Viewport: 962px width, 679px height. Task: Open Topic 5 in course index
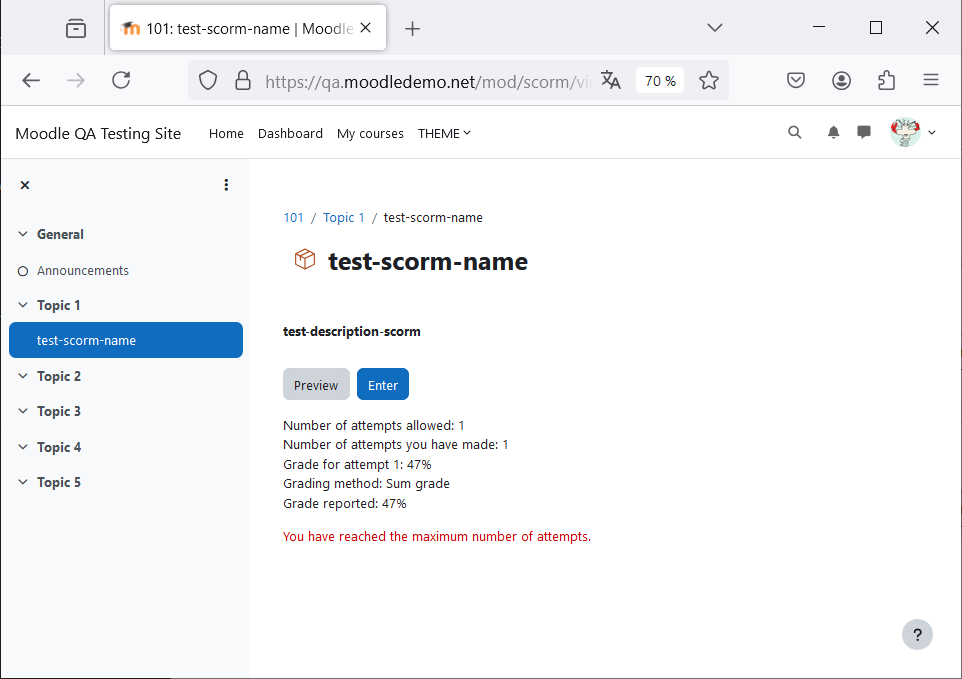point(59,482)
